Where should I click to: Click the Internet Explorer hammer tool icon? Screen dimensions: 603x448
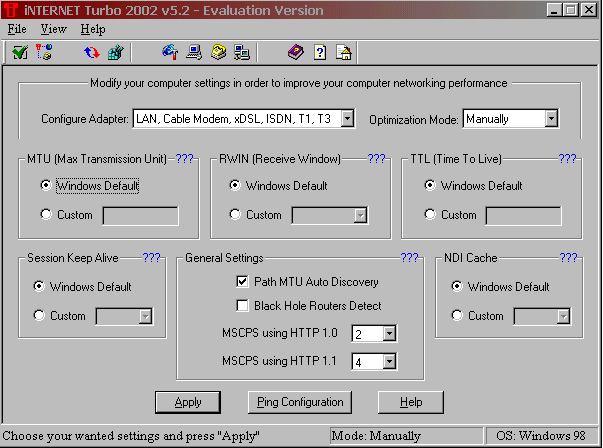pyautogui.click(x=170, y=52)
